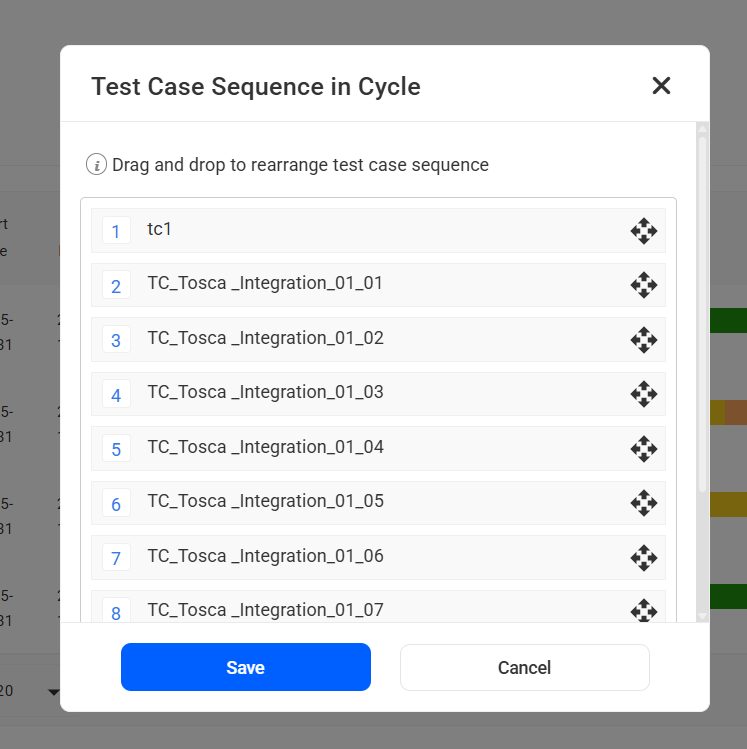Click the dialog's vertical scrollbar thumb

coord(702,310)
